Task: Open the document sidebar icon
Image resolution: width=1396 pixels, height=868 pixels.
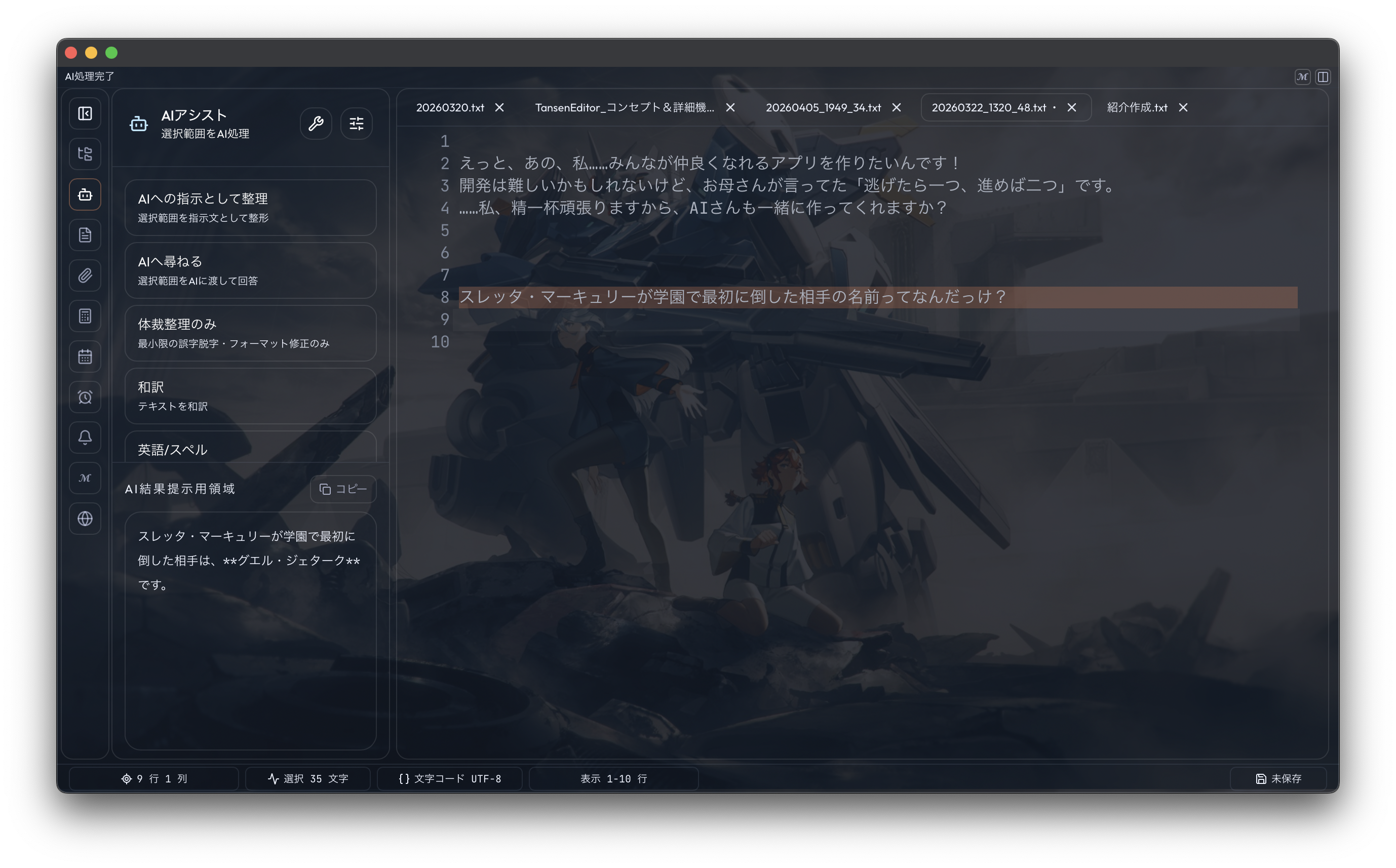Action: click(85, 235)
